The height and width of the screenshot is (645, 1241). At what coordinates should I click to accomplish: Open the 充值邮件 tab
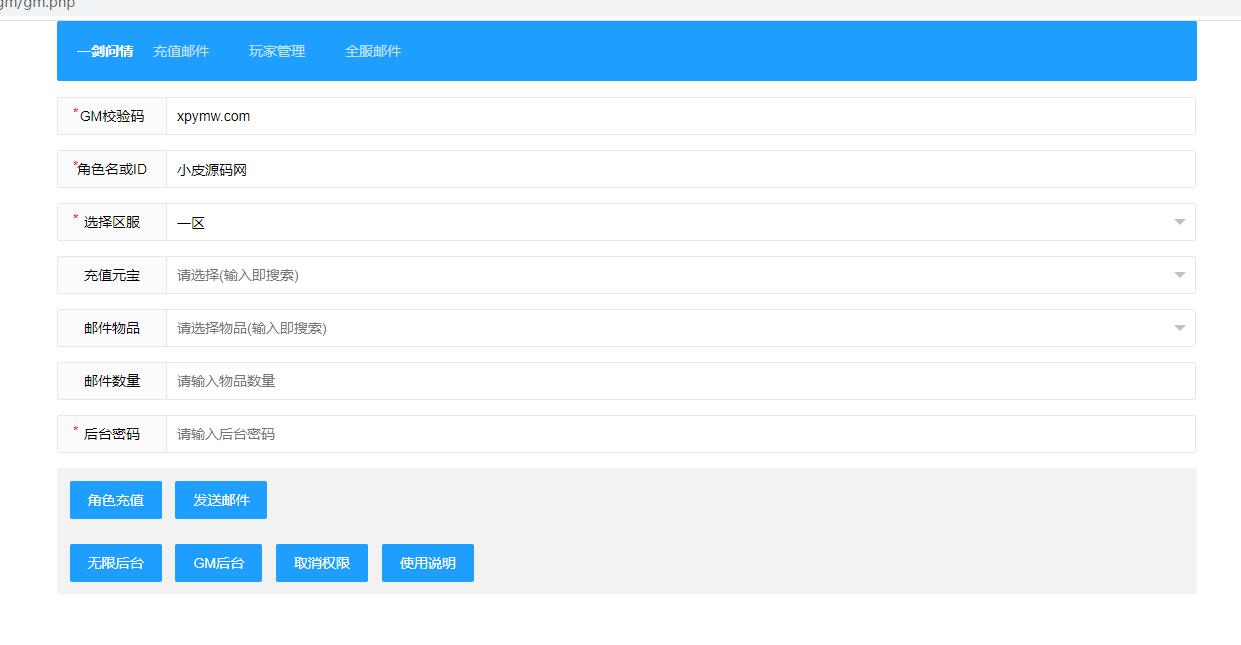point(181,51)
